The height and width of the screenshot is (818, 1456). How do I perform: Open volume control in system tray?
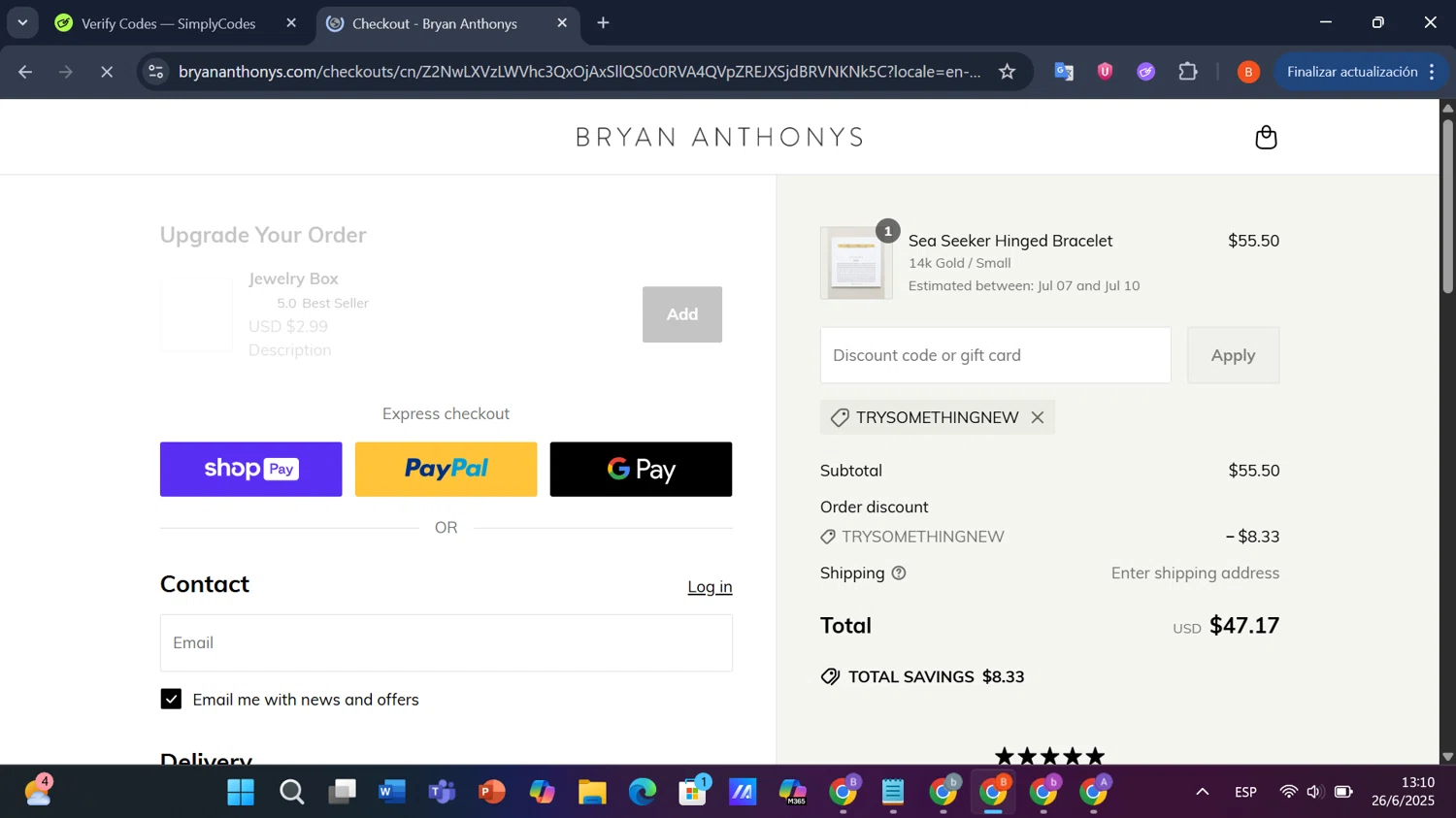point(1315,793)
